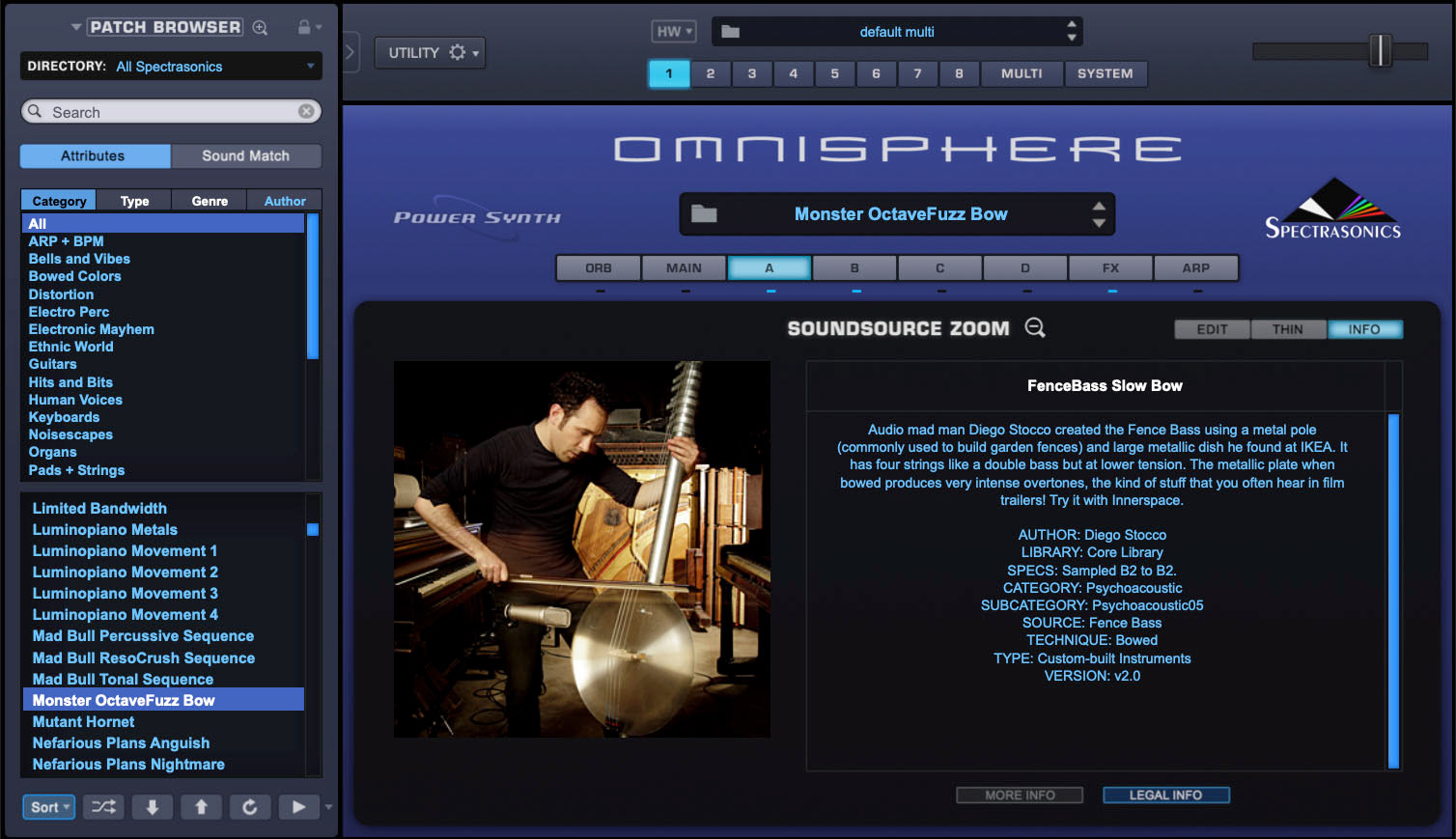1456x839 pixels.
Task: Collapse the browser with the side arrow
Action: pyautogui.click(x=350, y=52)
